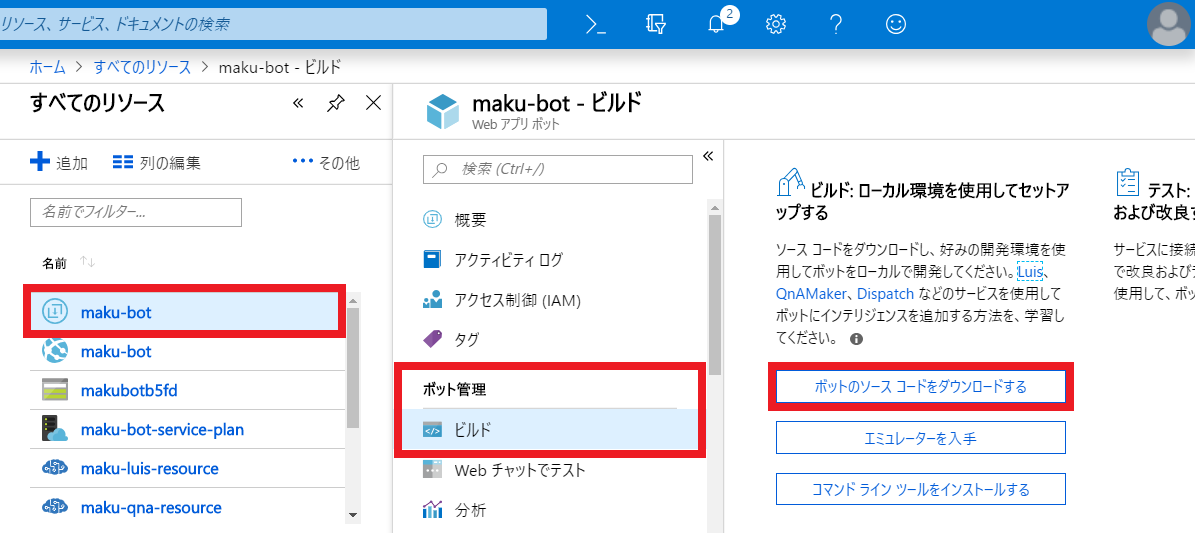Click ボットのソース コードをダウンロードする

coord(921,387)
